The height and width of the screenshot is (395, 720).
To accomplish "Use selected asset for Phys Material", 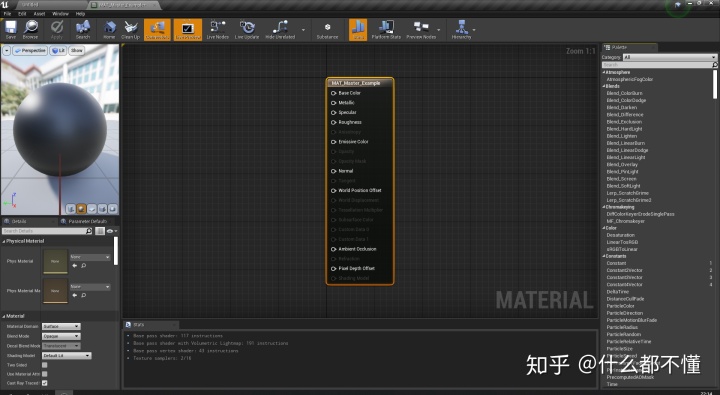I will pyautogui.click(x=75, y=265).
